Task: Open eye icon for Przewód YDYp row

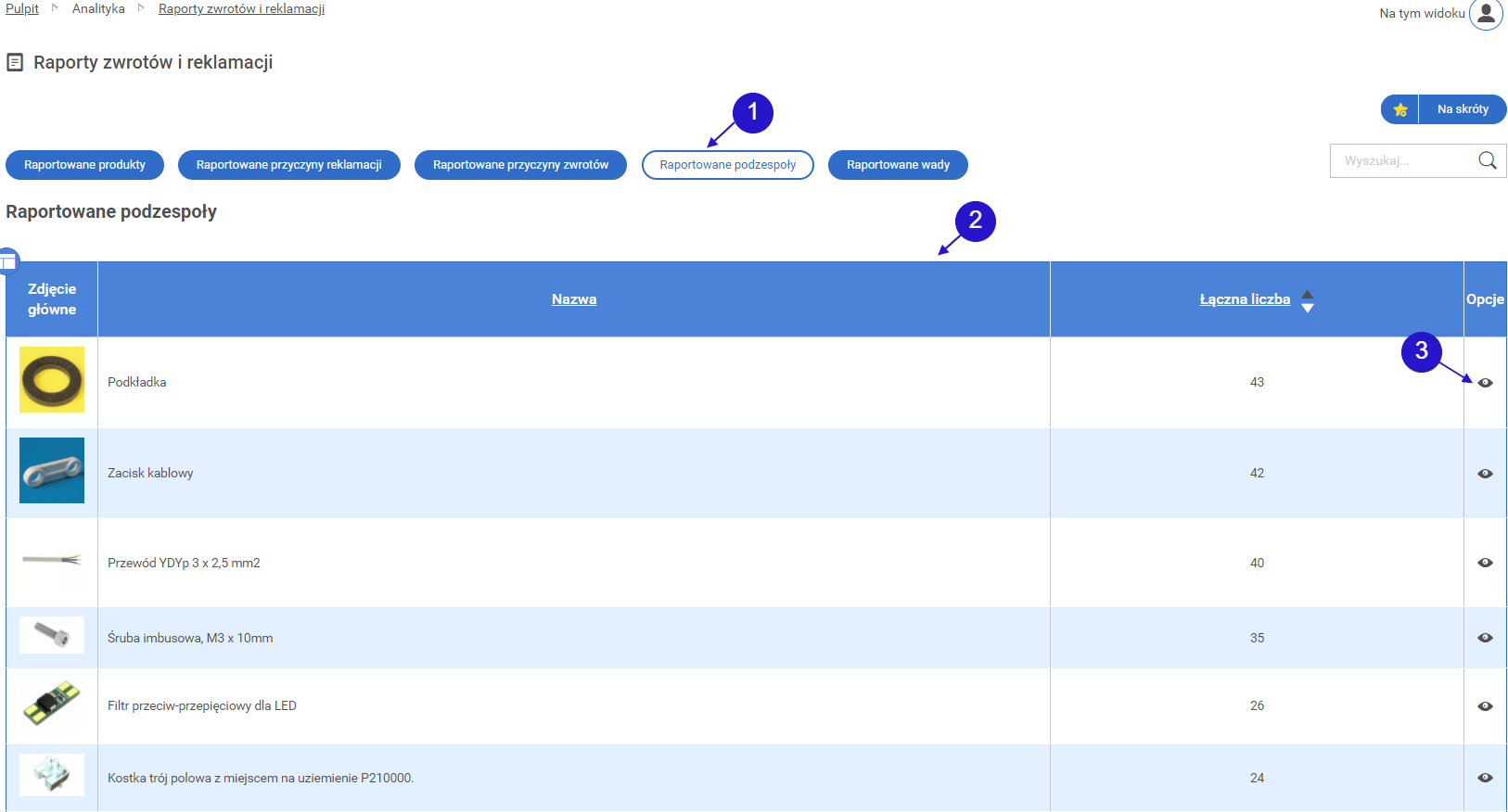Action: point(1485,563)
